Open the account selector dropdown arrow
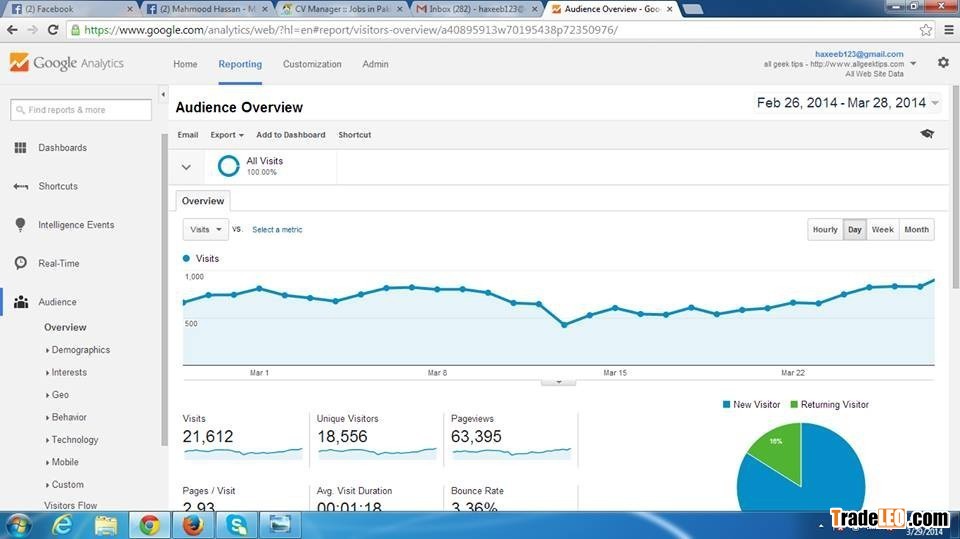The width and height of the screenshot is (960, 539). tap(913, 64)
